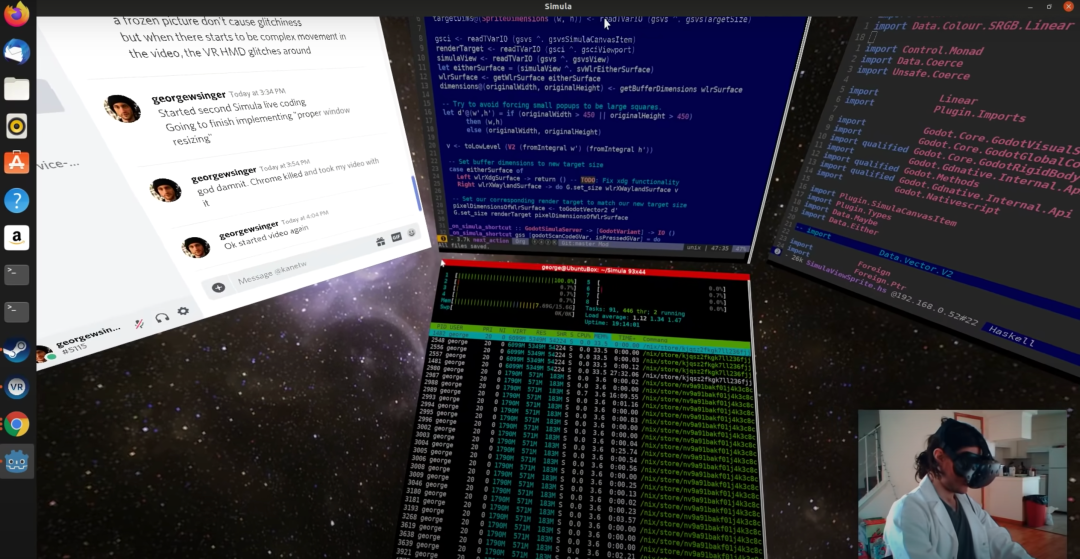Click avatar beside "god damnit" message
The image size is (1080, 559).
[165, 189]
